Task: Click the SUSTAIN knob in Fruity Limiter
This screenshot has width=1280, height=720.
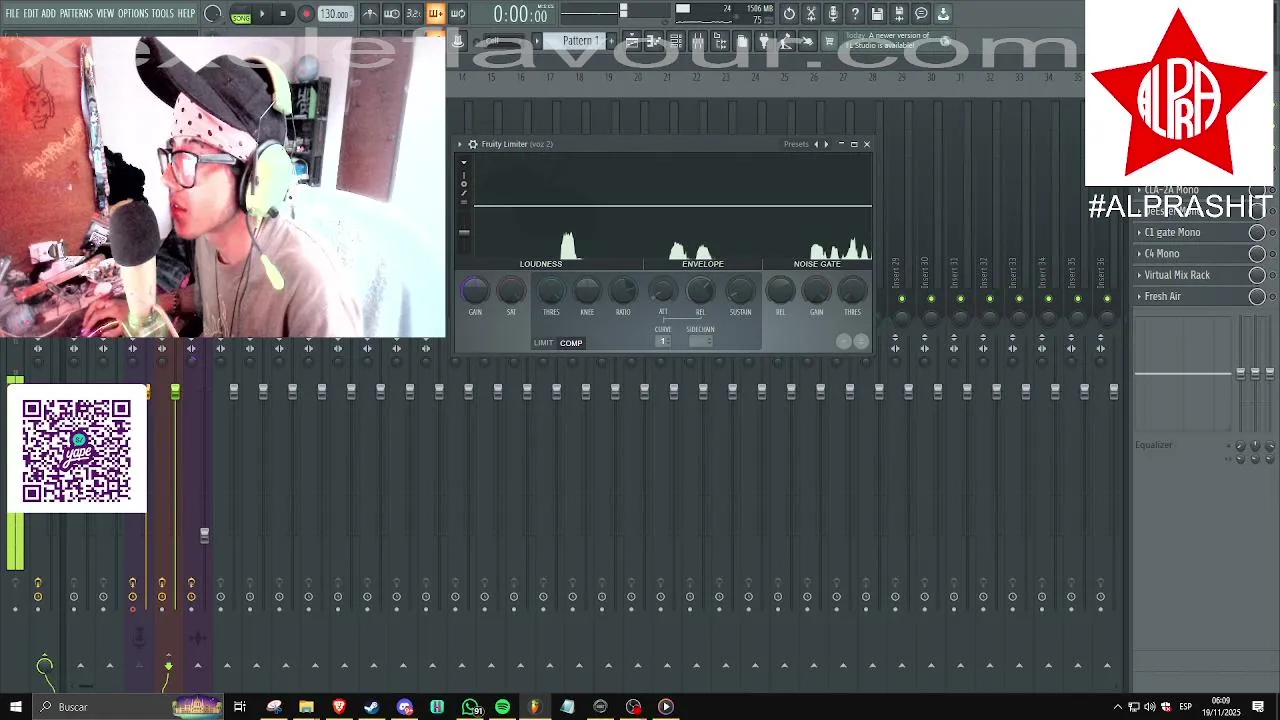Action: pos(740,291)
